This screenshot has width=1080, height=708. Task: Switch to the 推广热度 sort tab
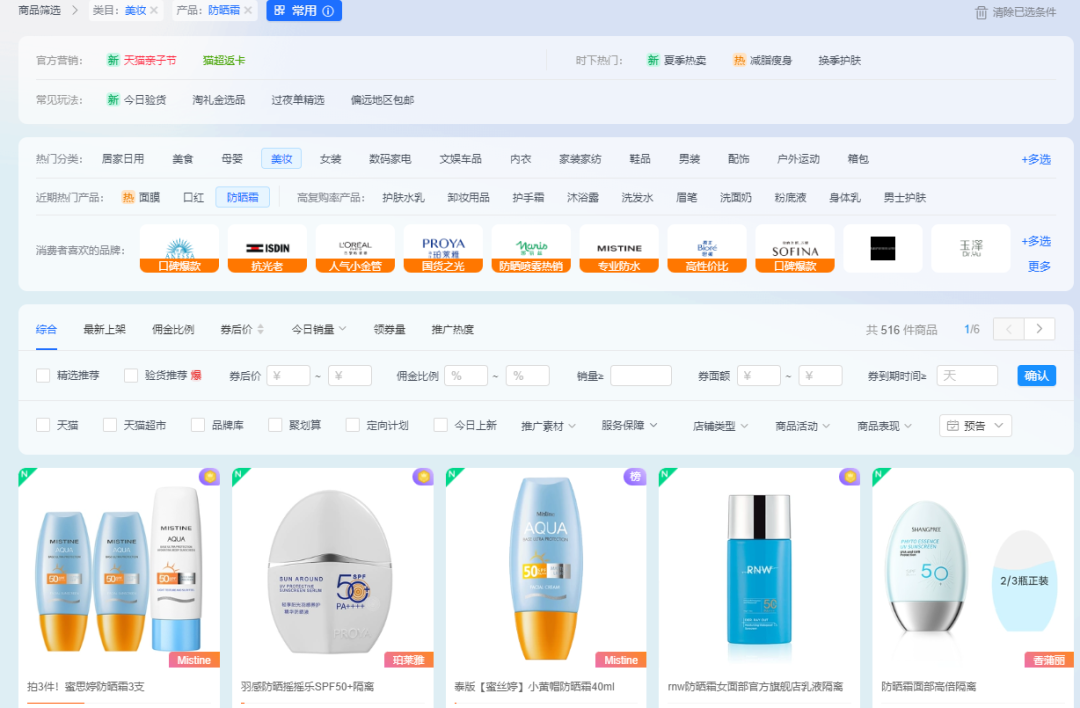click(453, 329)
